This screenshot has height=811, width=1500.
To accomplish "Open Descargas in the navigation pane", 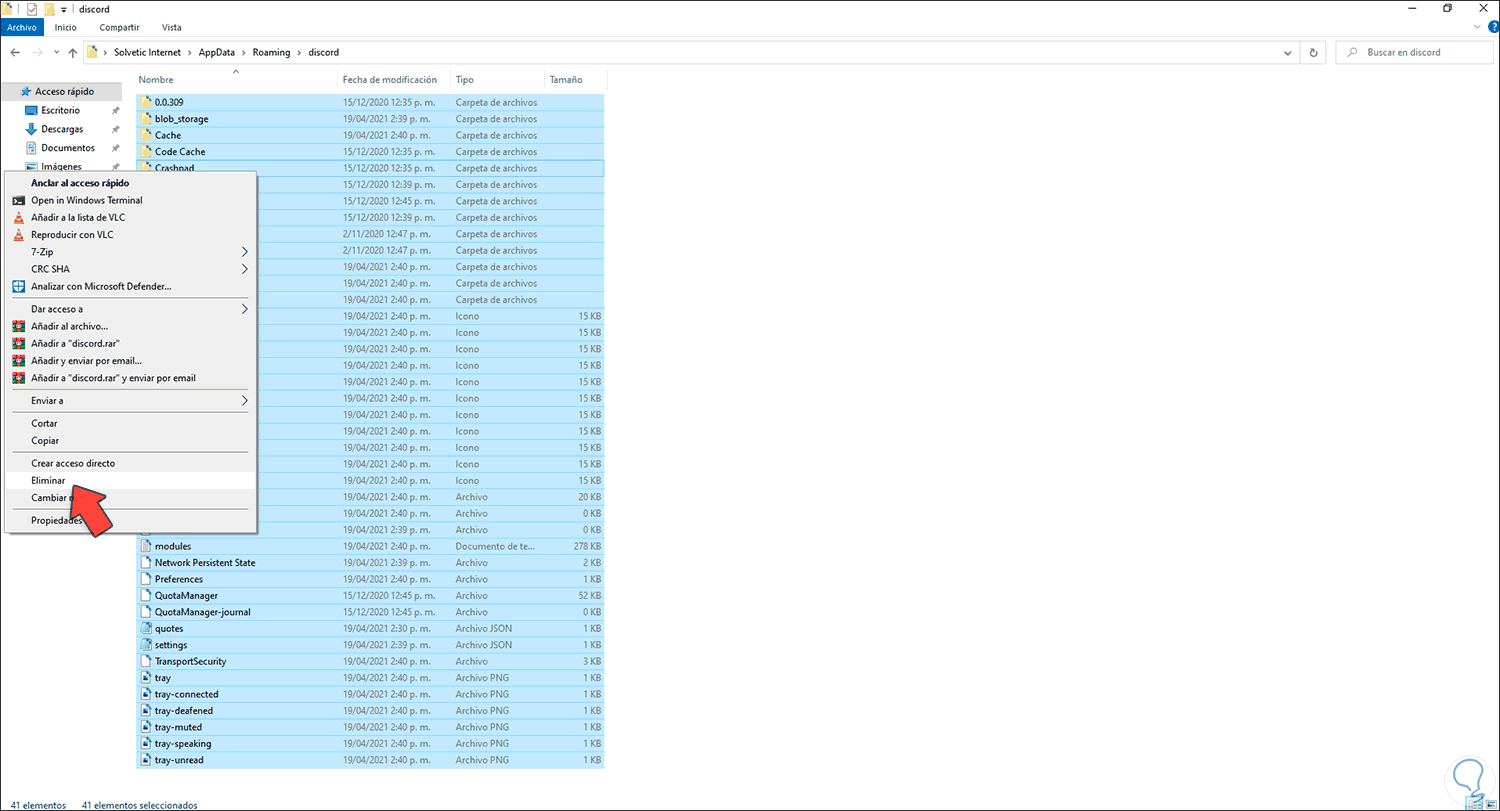I will coord(62,129).
